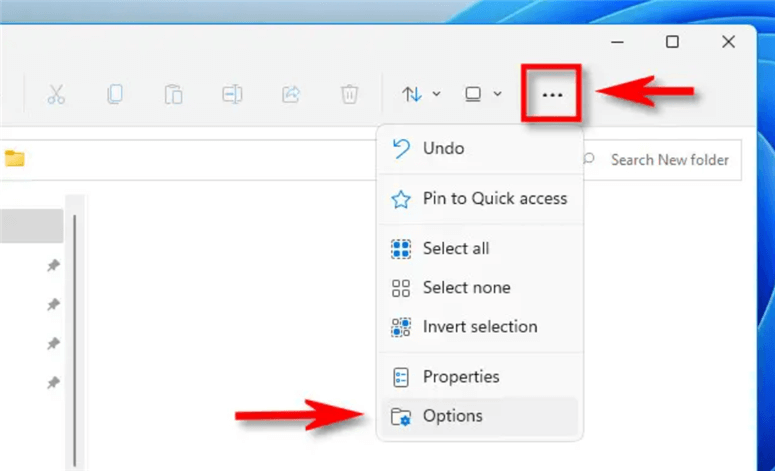Open the Layout and view options button
Screen dimensions: 775x471
(x=483, y=94)
